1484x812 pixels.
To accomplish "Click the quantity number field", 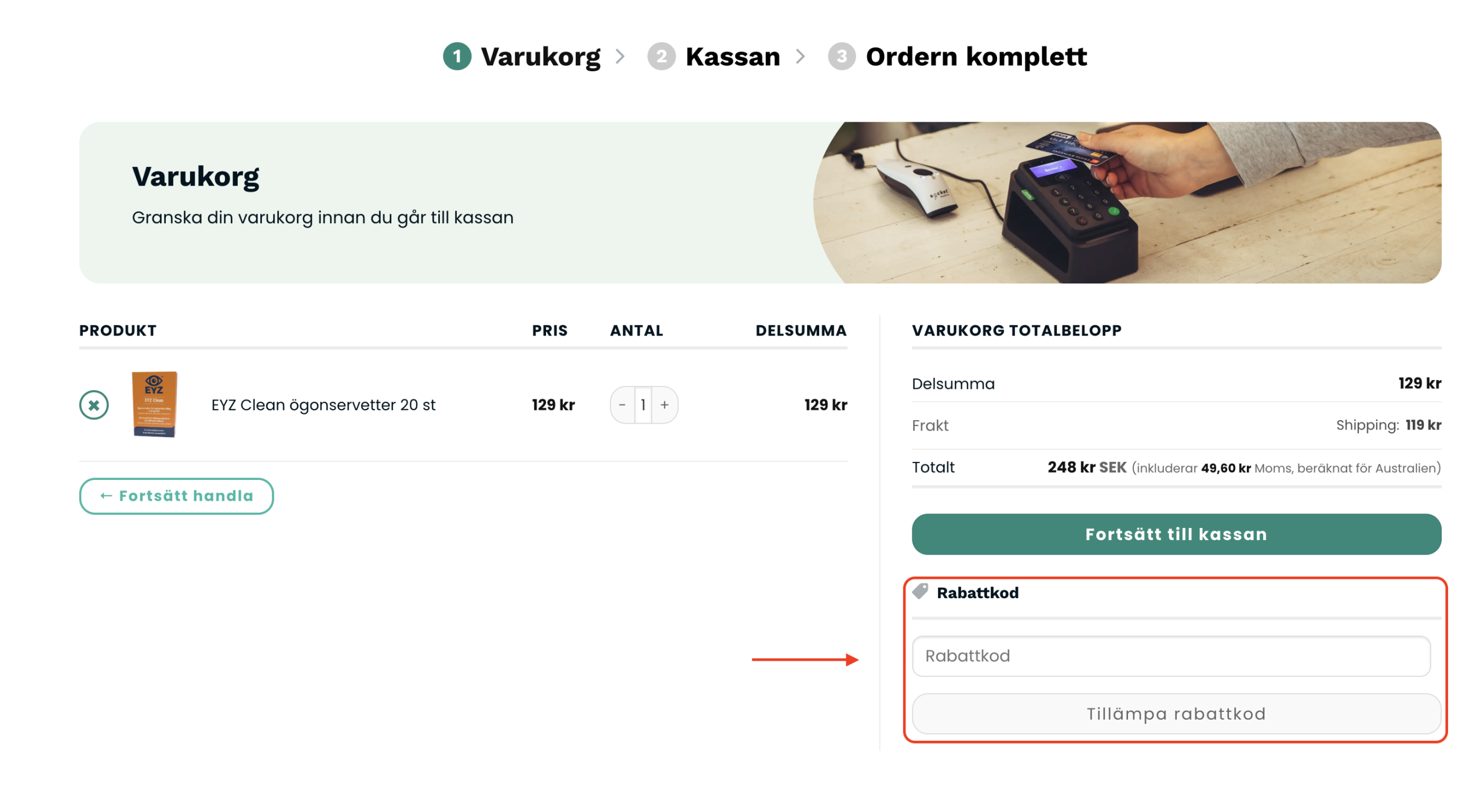I will tap(643, 405).
